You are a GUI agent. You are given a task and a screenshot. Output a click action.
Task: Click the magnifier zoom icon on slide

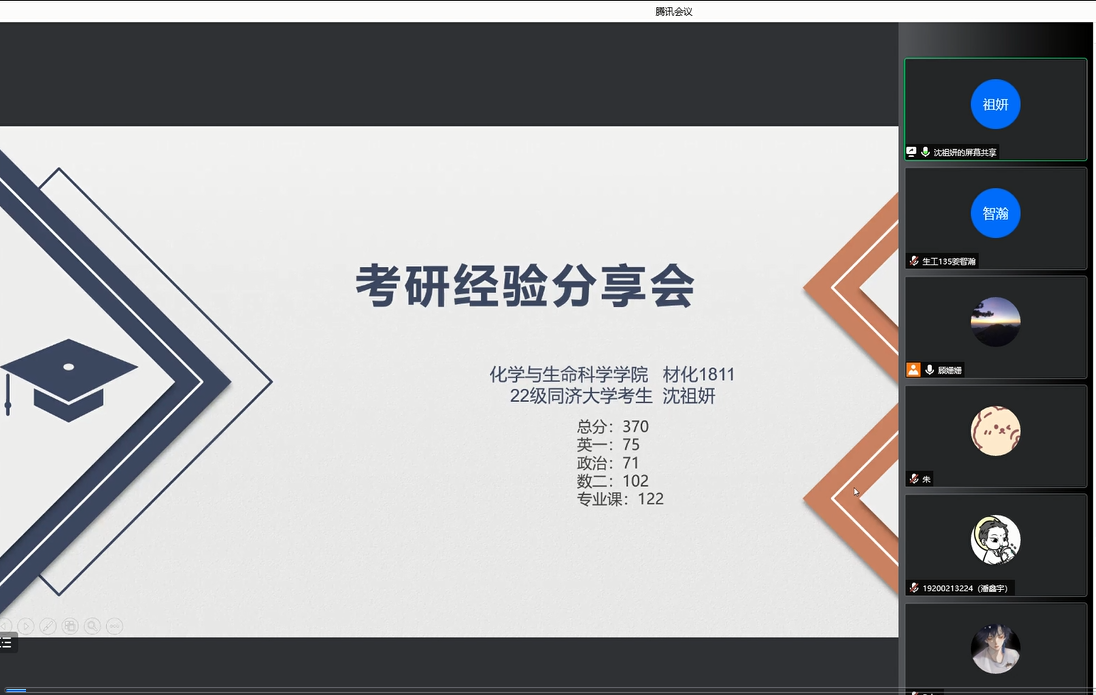point(92,626)
